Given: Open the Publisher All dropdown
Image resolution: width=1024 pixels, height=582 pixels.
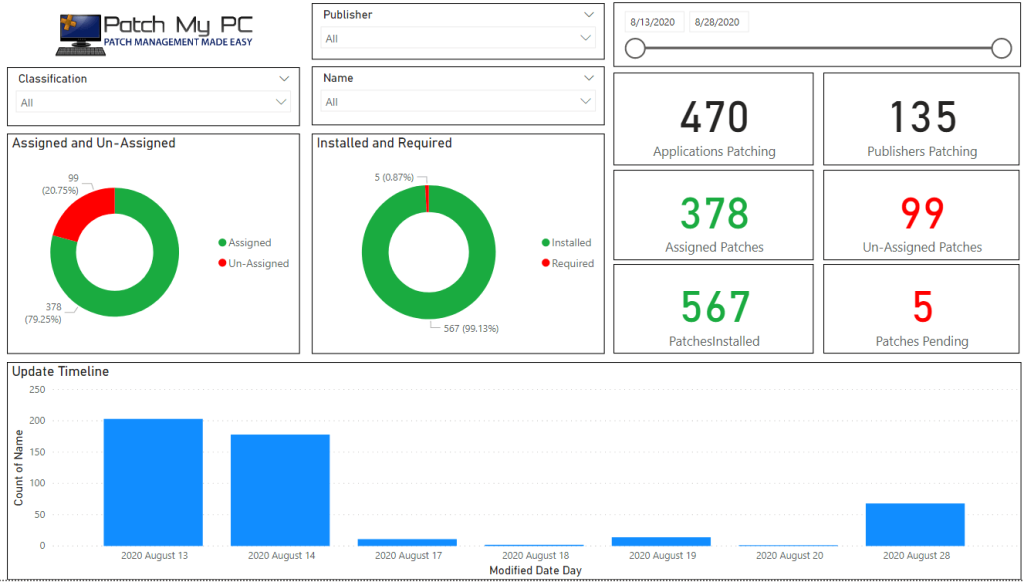Looking at the screenshot, I should tap(458, 39).
